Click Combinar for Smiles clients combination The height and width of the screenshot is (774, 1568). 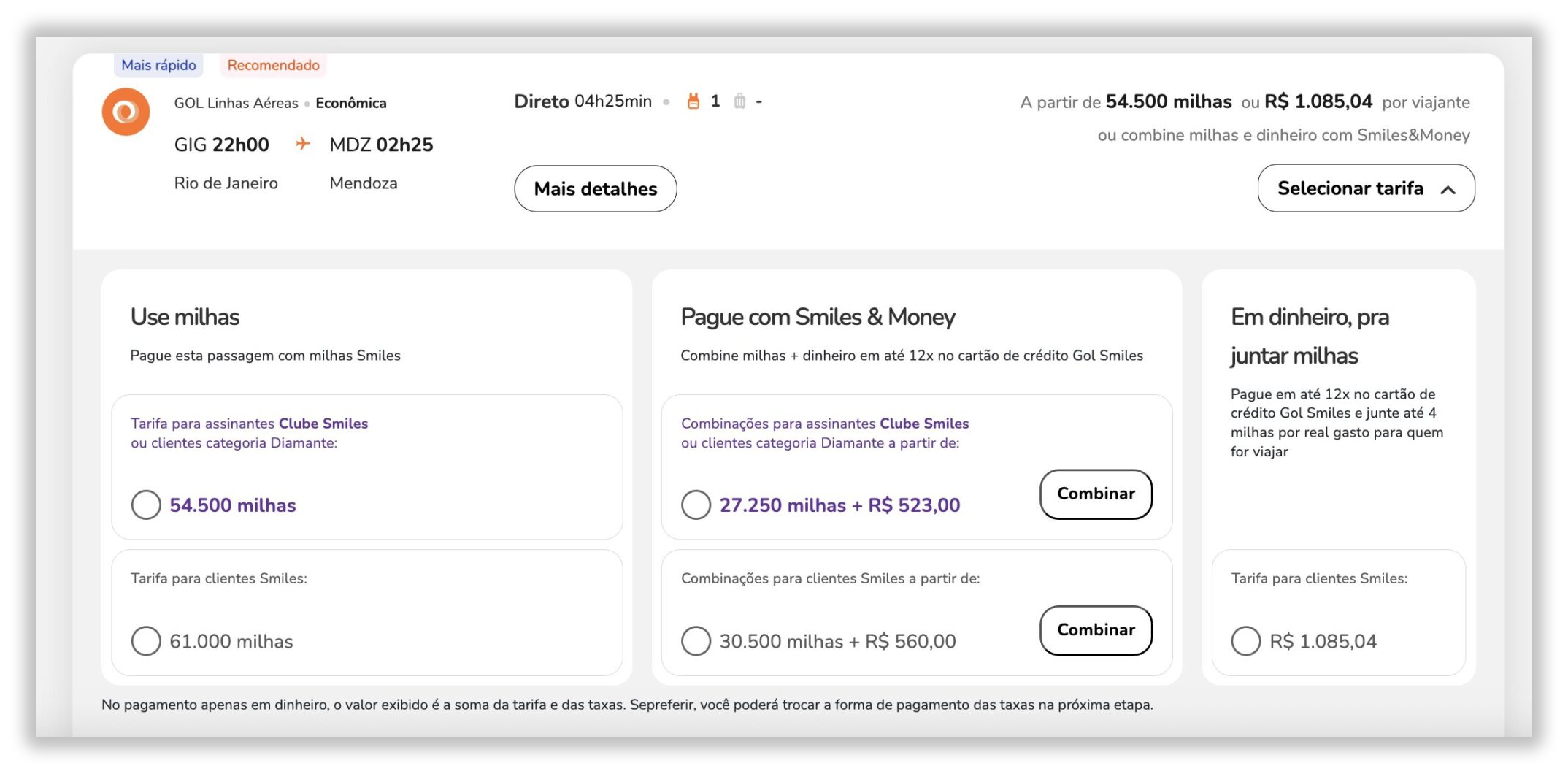click(1096, 630)
